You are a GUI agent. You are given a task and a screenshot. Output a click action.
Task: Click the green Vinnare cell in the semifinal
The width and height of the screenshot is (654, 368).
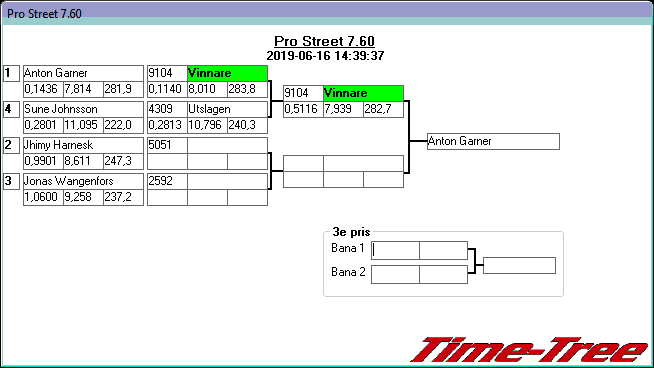click(x=363, y=93)
